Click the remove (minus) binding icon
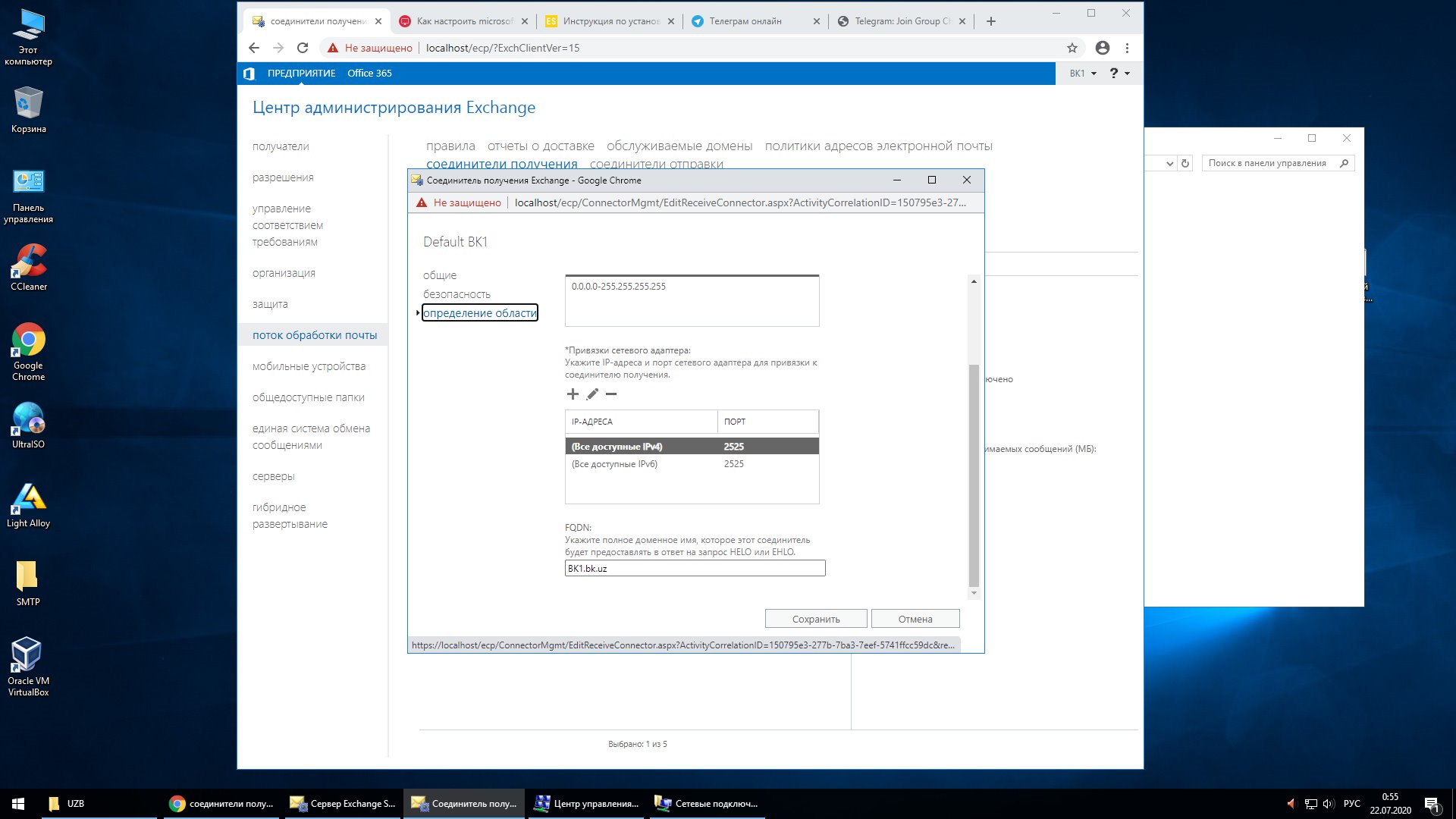1456x819 pixels. click(x=611, y=394)
